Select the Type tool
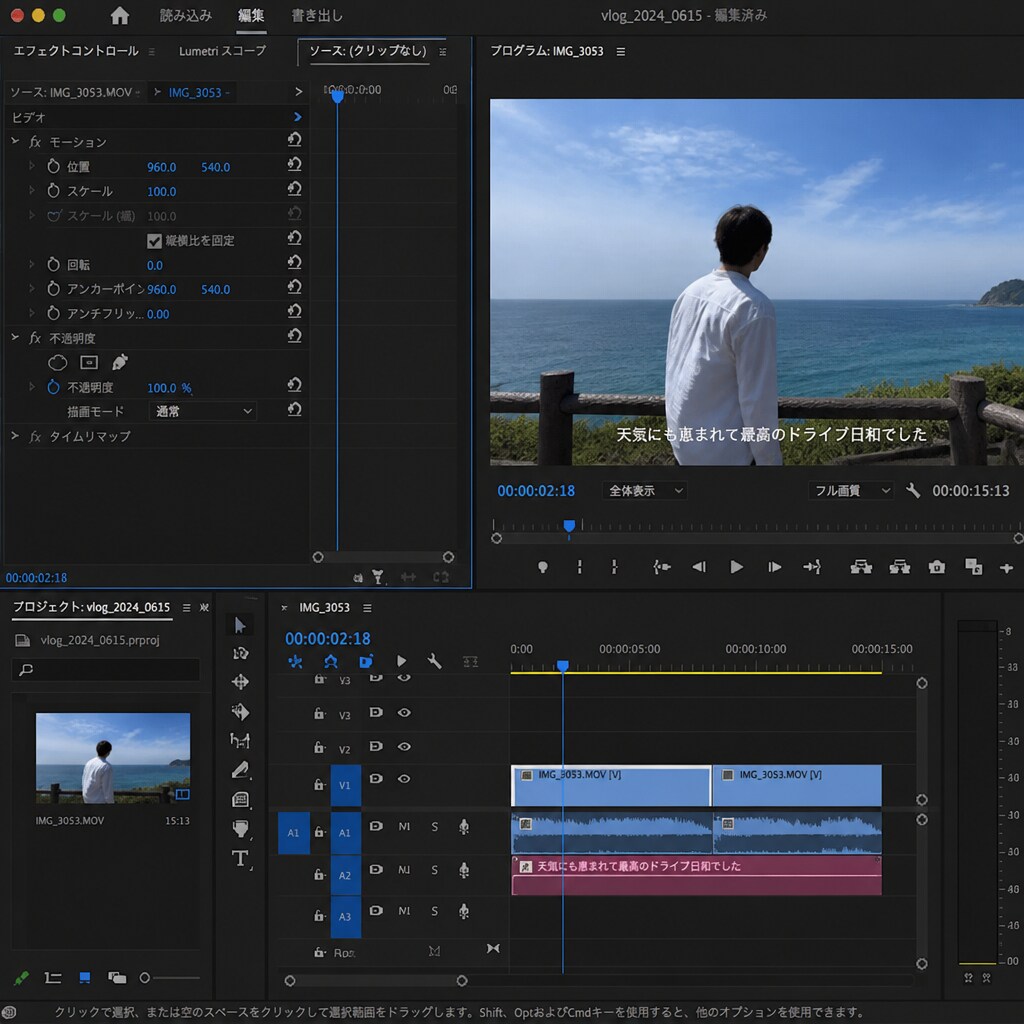Viewport: 1024px width, 1024px height. [x=240, y=858]
